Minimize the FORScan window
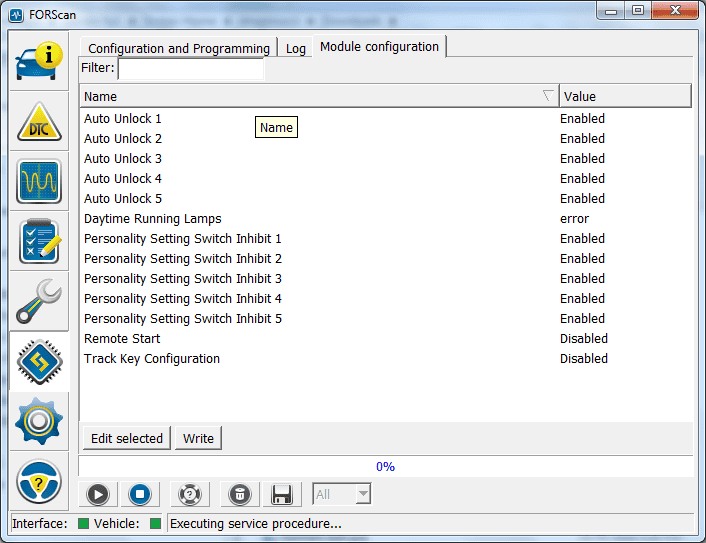 pyautogui.click(x=611, y=11)
